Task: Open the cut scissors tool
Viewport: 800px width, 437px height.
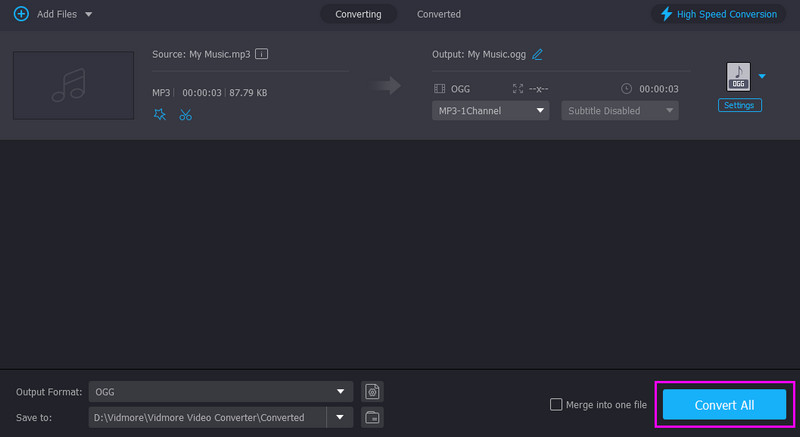Action: pos(185,115)
